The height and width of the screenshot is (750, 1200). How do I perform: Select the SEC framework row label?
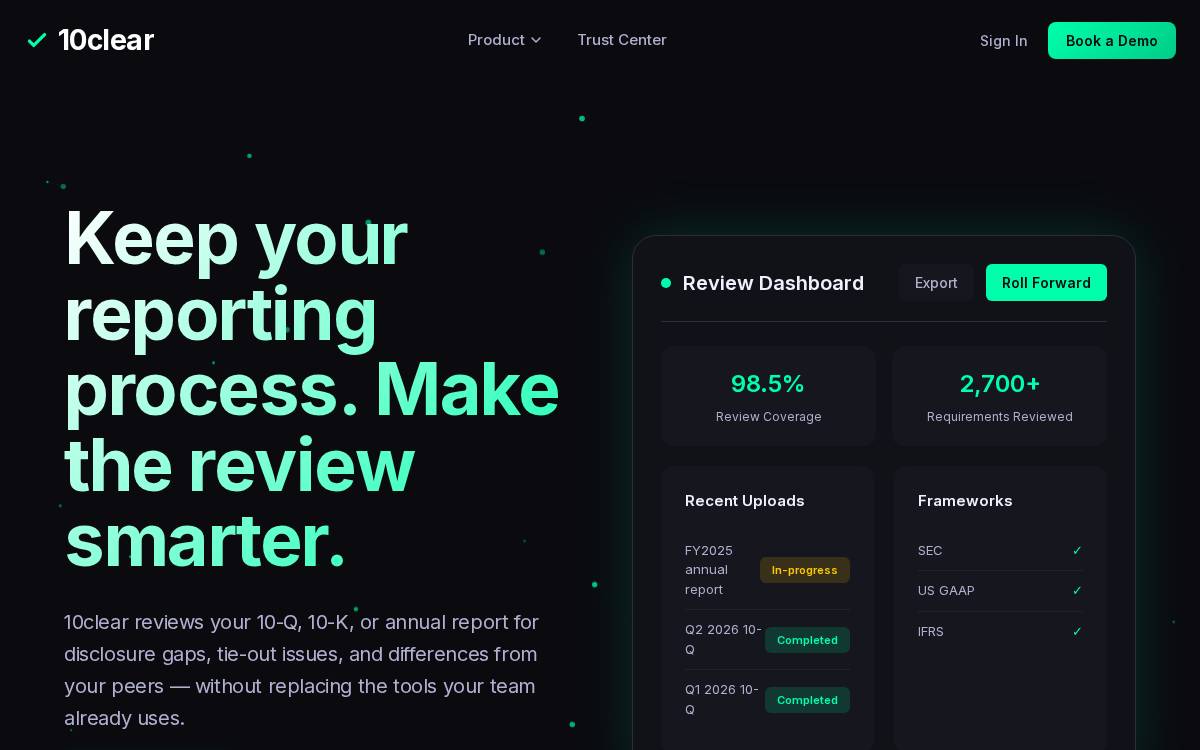click(x=930, y=551)
